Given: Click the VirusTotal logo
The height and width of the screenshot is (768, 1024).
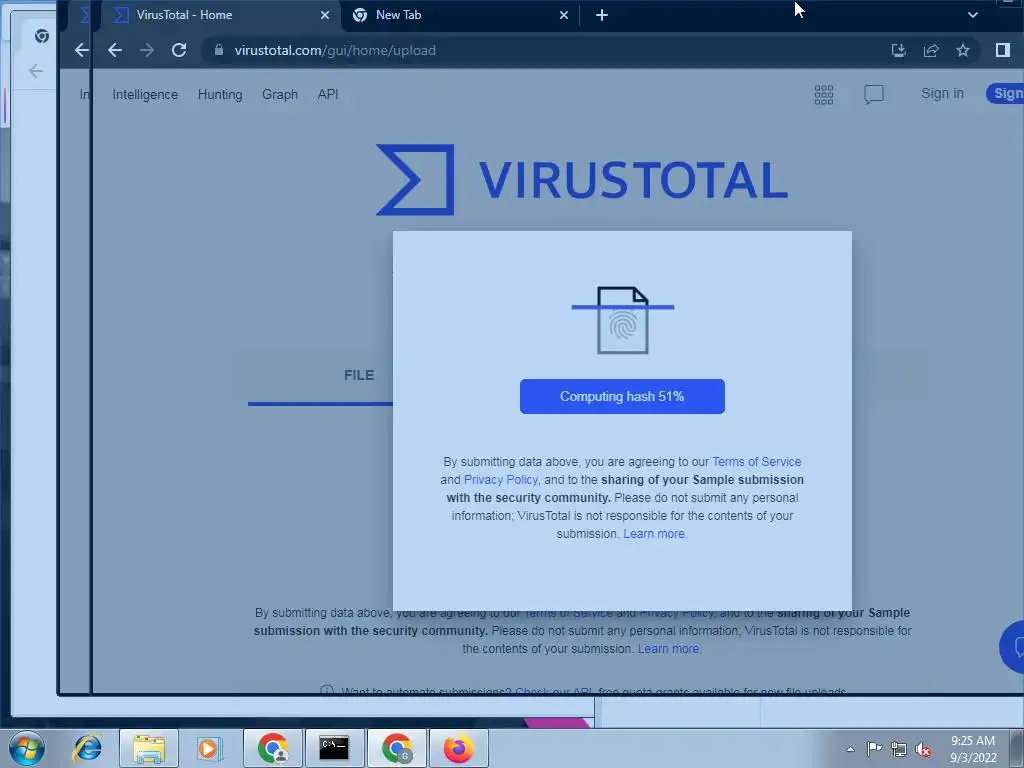Looking at the screenshot, I should (582, 180).
